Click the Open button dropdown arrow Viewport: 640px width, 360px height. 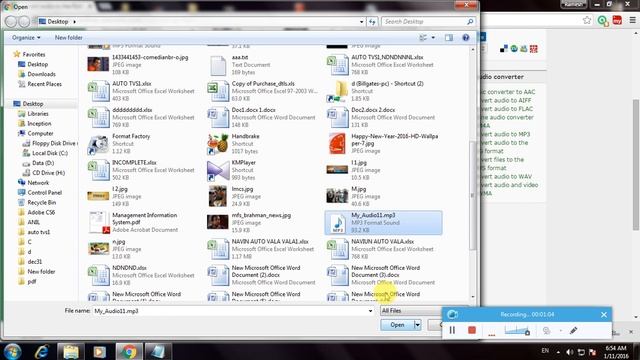pyautogui.click(x=418, y=325)
